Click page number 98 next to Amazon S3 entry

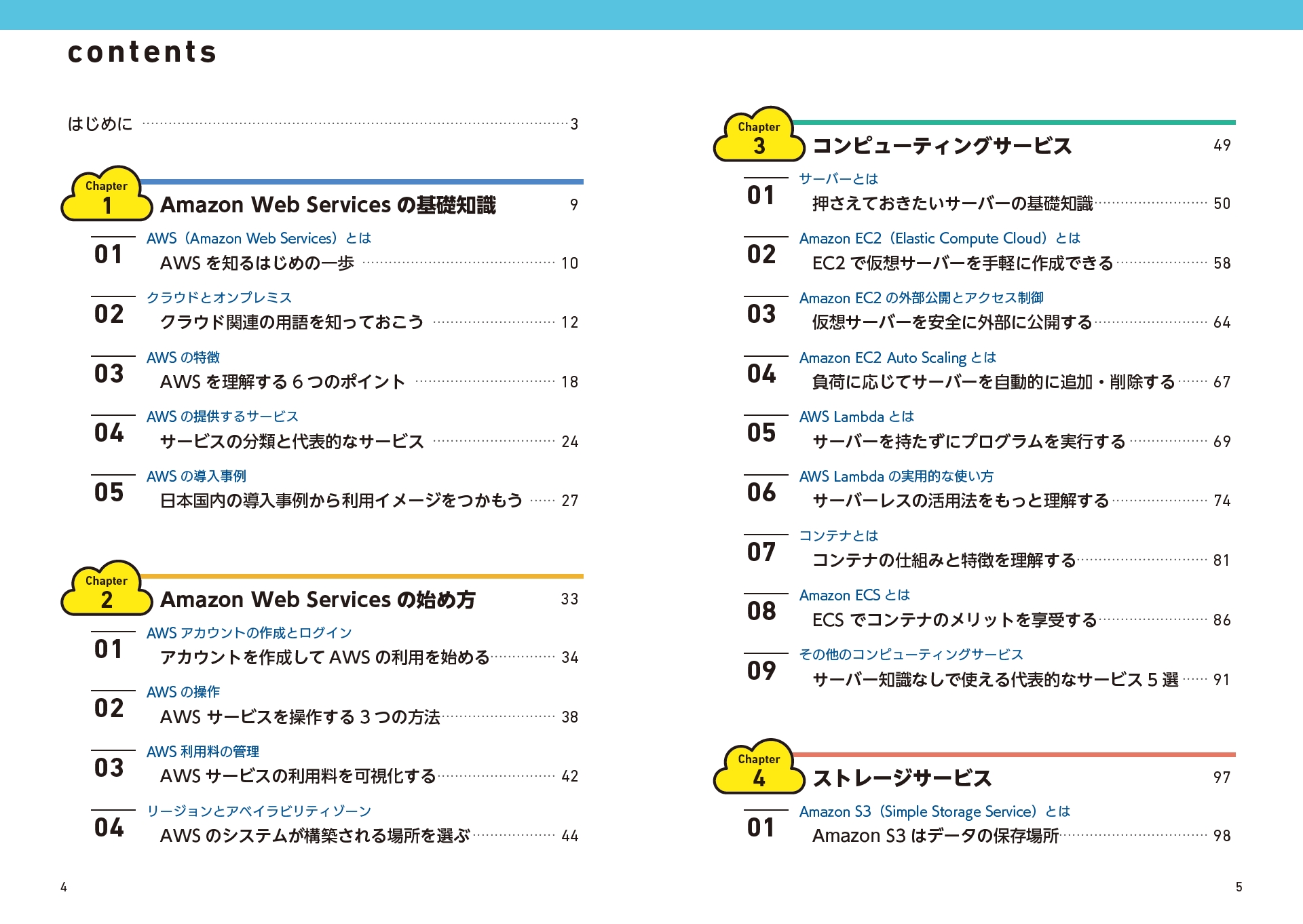tap(1222, 836)
